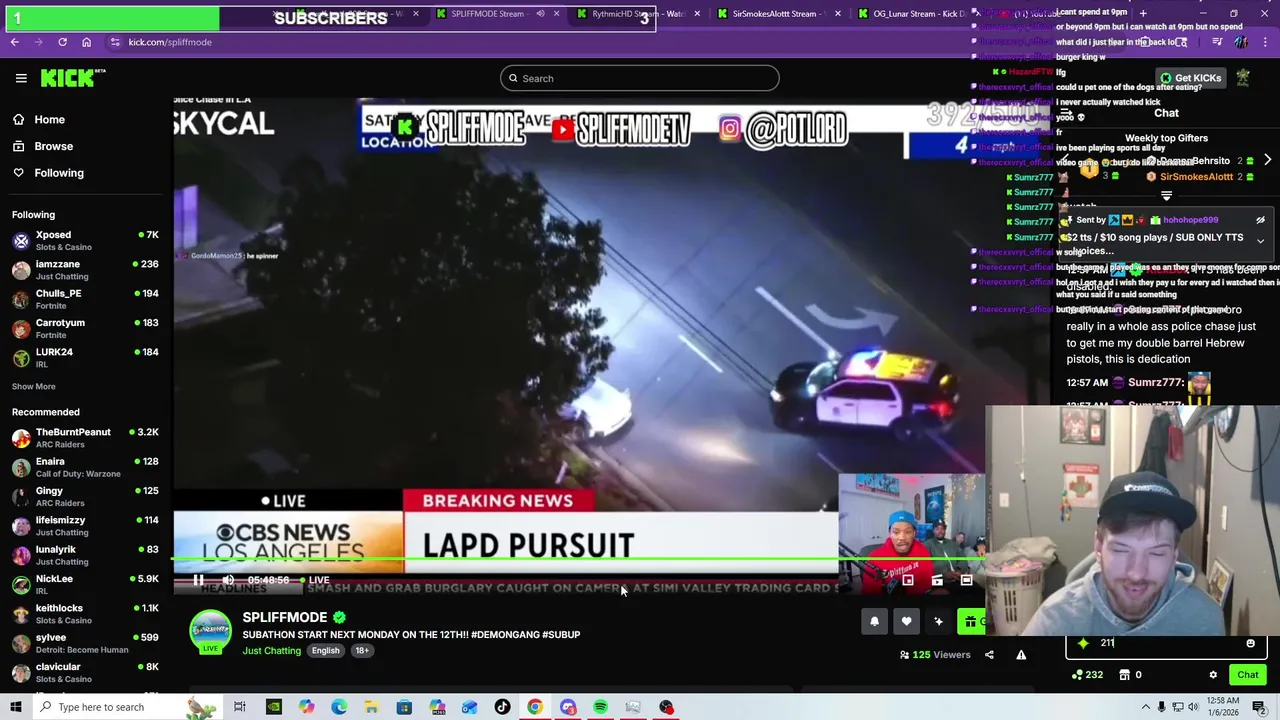Open the chat shop icon
Viewport: 1280px width, 720px height.
coord(1131,675)
